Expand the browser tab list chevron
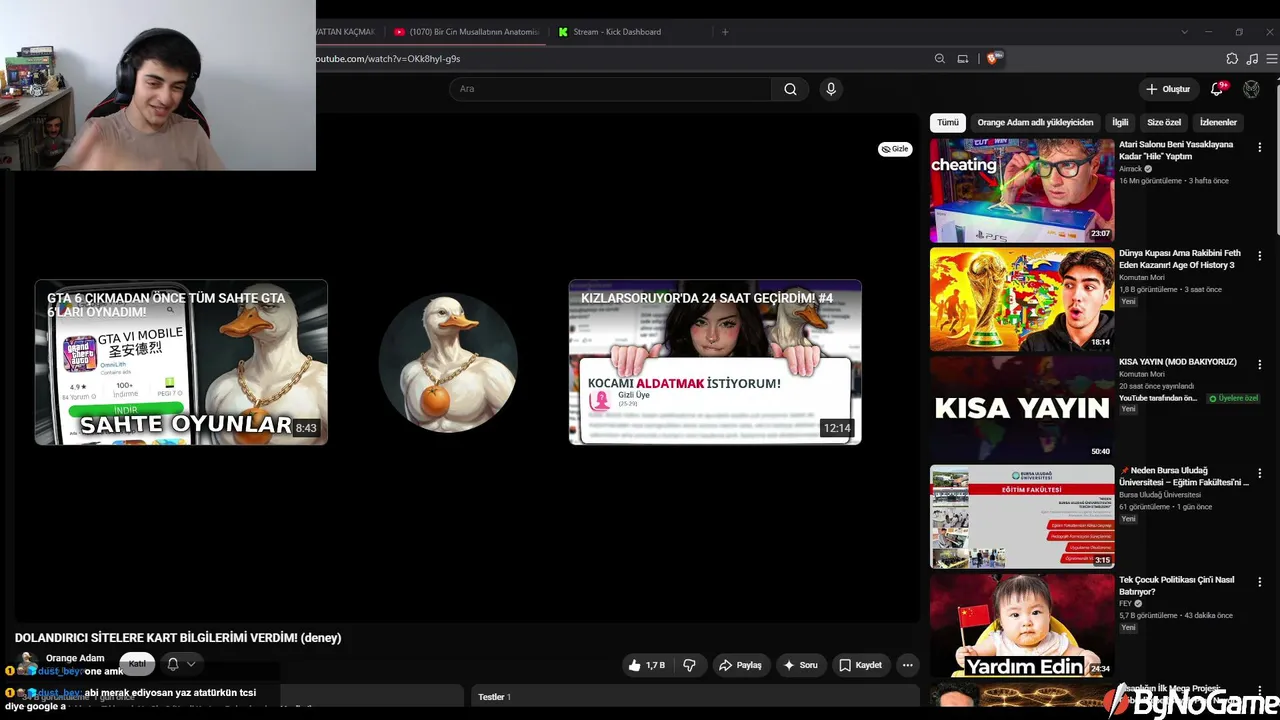The height and width of the screenshot is (720, 1280). [1184, 32]
